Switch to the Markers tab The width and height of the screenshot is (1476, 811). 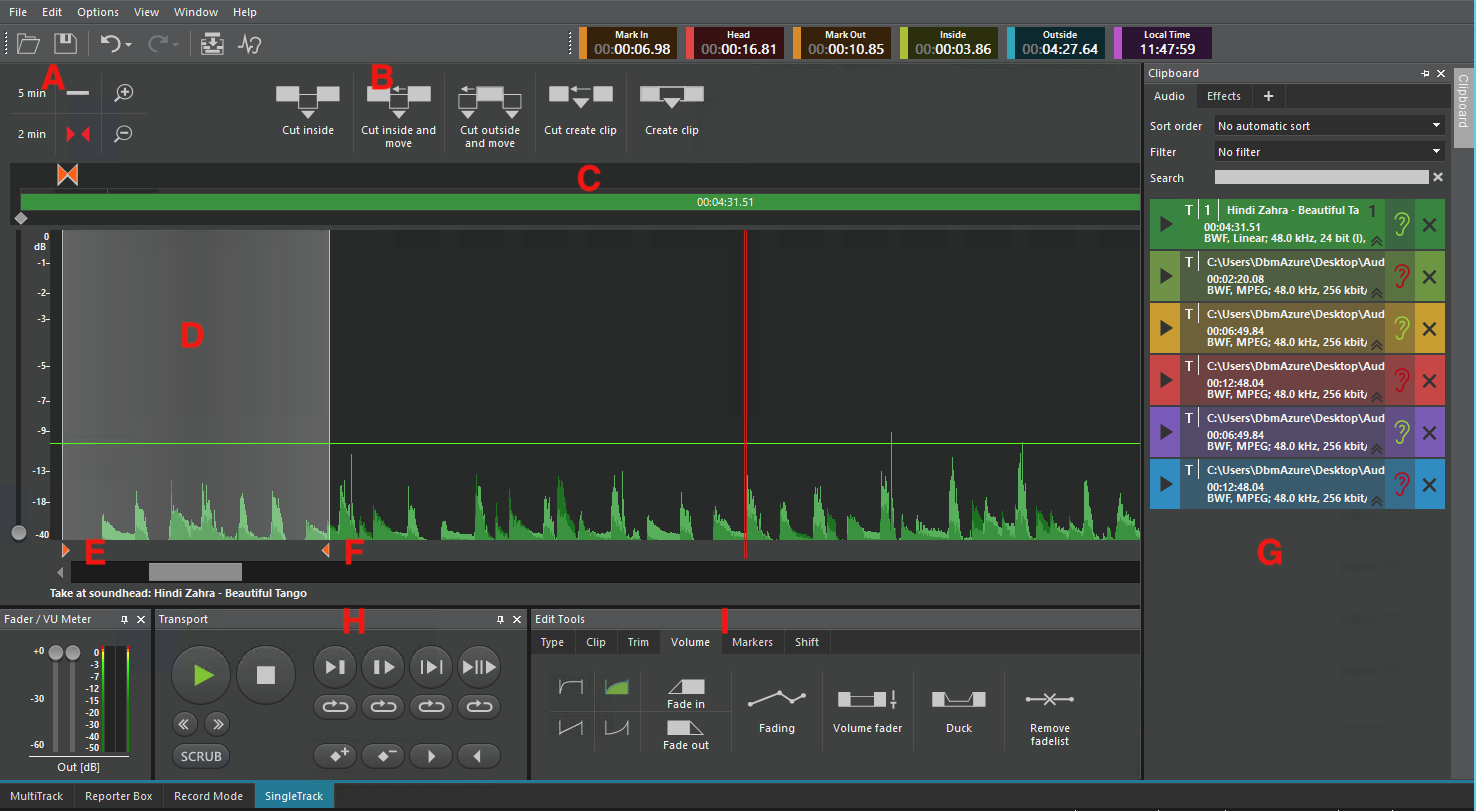(x=752, y=642)
